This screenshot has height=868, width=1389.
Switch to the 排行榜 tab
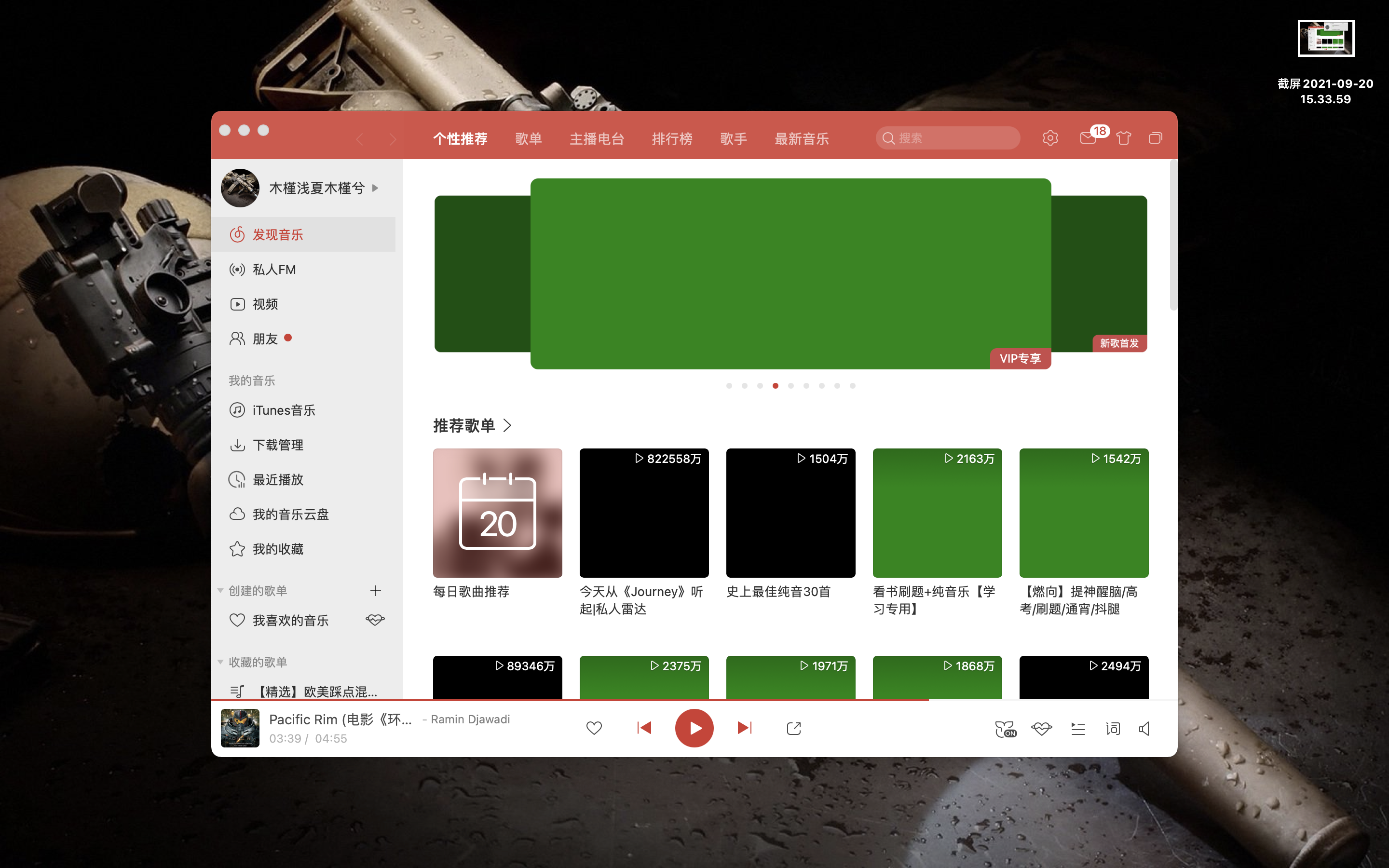tap(671, 139)
